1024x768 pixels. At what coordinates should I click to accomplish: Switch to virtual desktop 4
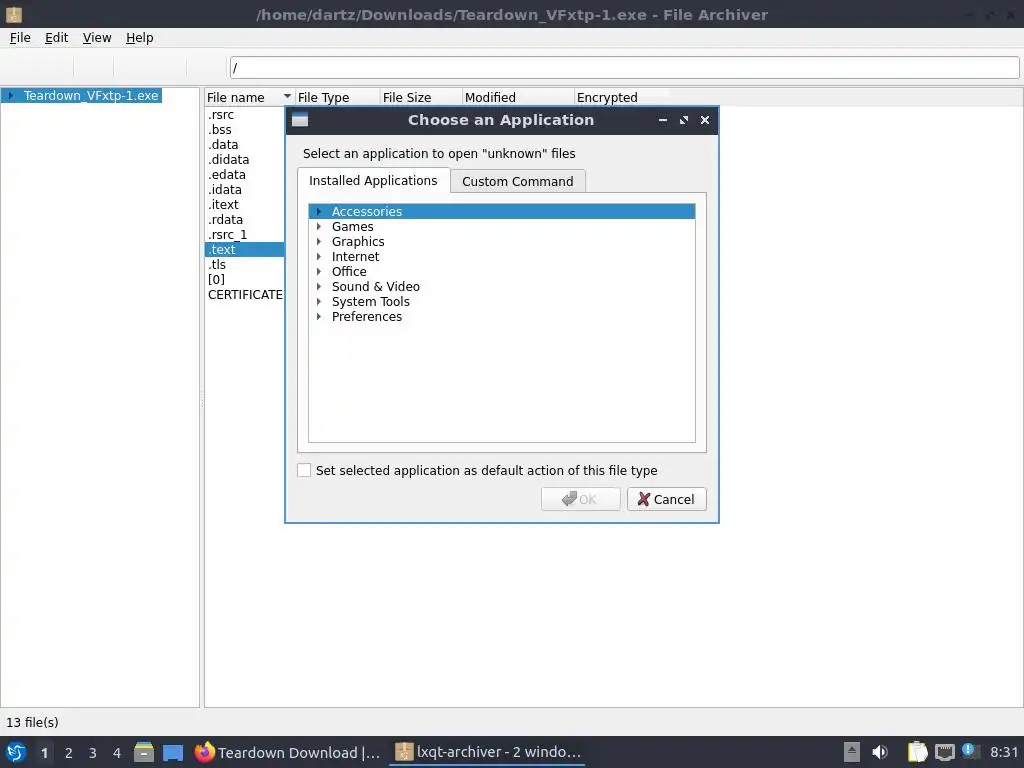[117, 753]
